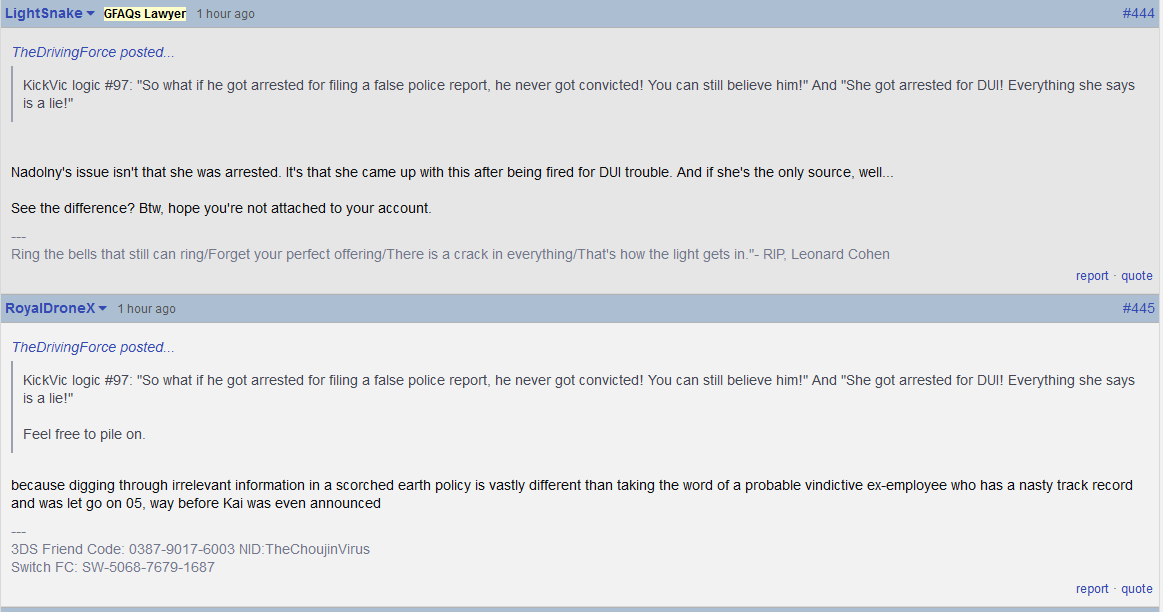This screenshot has width=1163, height=612.
Task: Report RoyalDroneX's post #445
Action: [1092, 589]
